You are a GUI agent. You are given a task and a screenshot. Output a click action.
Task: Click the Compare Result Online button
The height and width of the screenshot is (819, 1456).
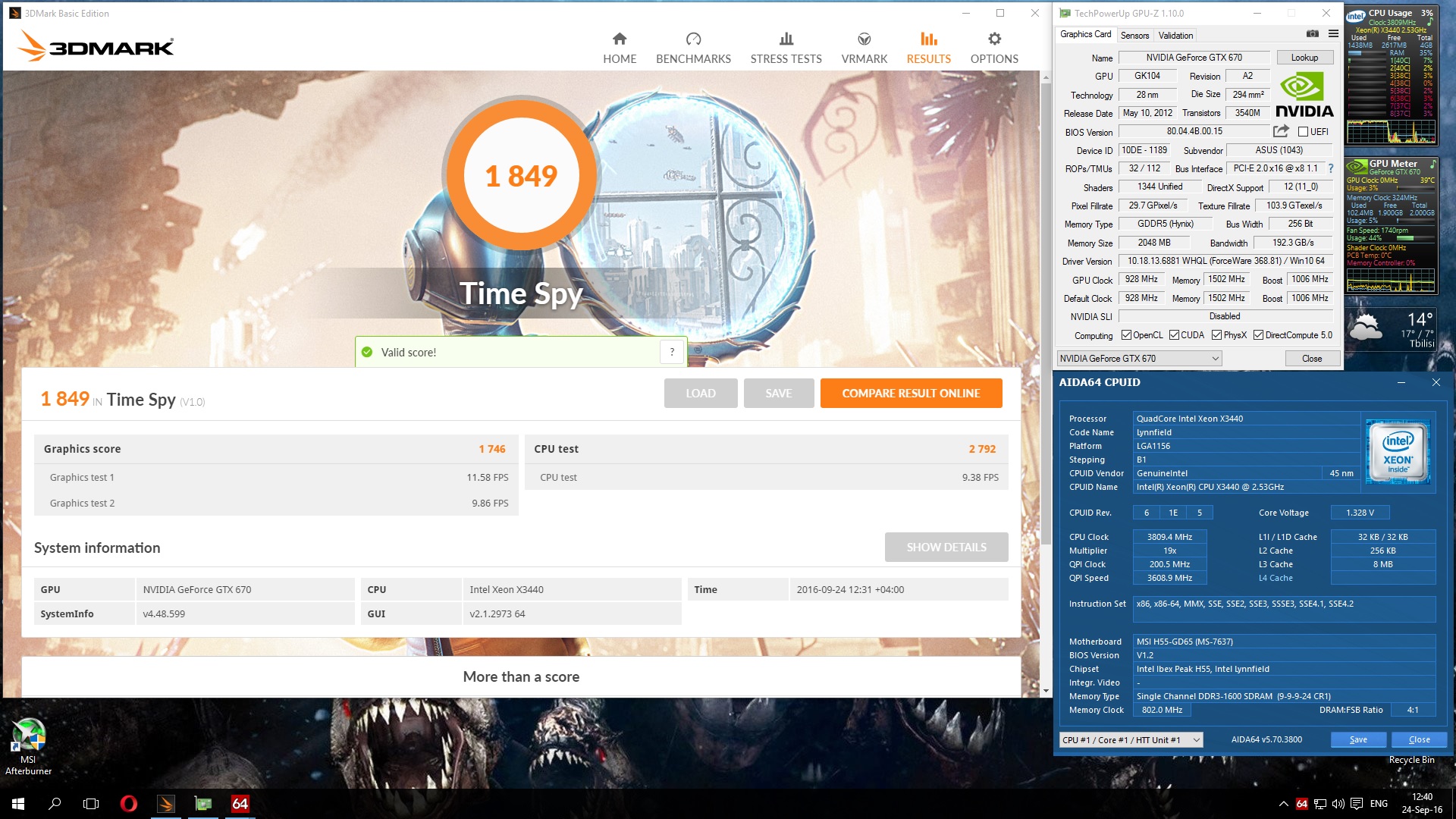click(x=911, y=394)
